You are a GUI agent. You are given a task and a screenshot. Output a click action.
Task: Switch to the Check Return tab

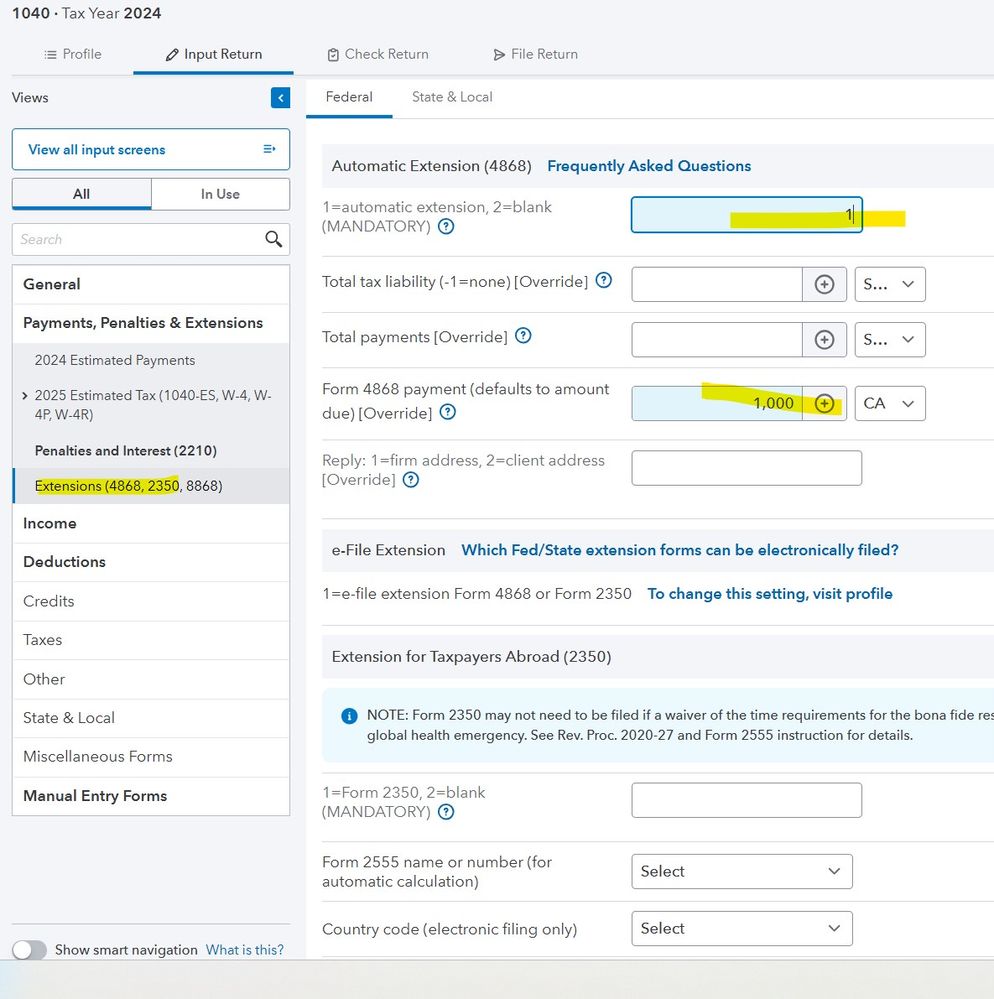[x=378, y=54]
